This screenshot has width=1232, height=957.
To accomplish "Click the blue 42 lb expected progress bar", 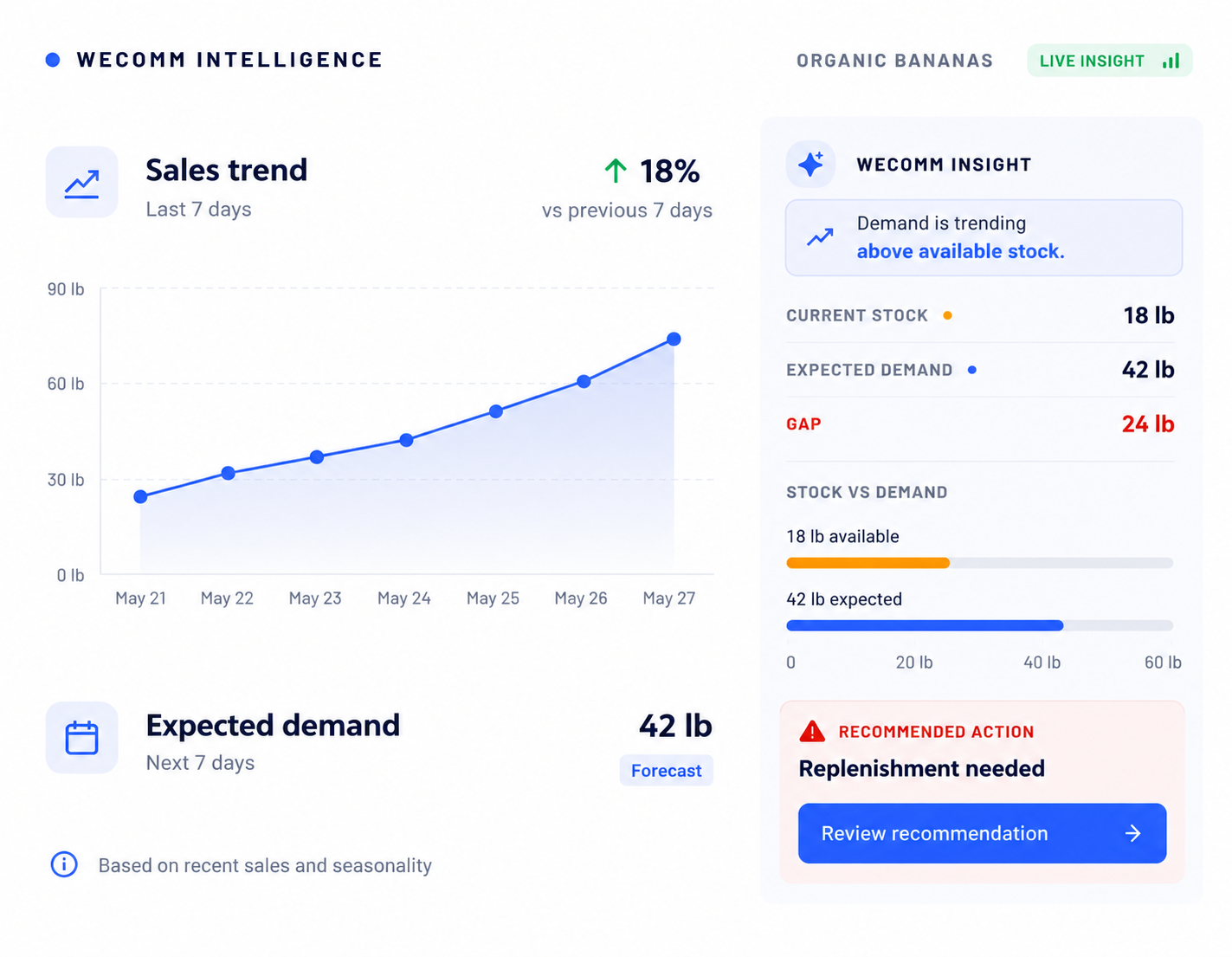I will [925, 625].
